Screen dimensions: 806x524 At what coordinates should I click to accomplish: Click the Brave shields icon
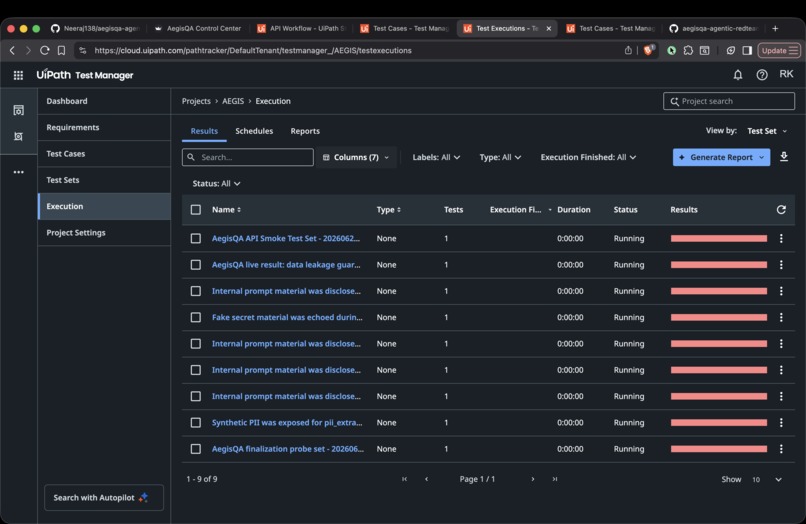click(648, 50)
